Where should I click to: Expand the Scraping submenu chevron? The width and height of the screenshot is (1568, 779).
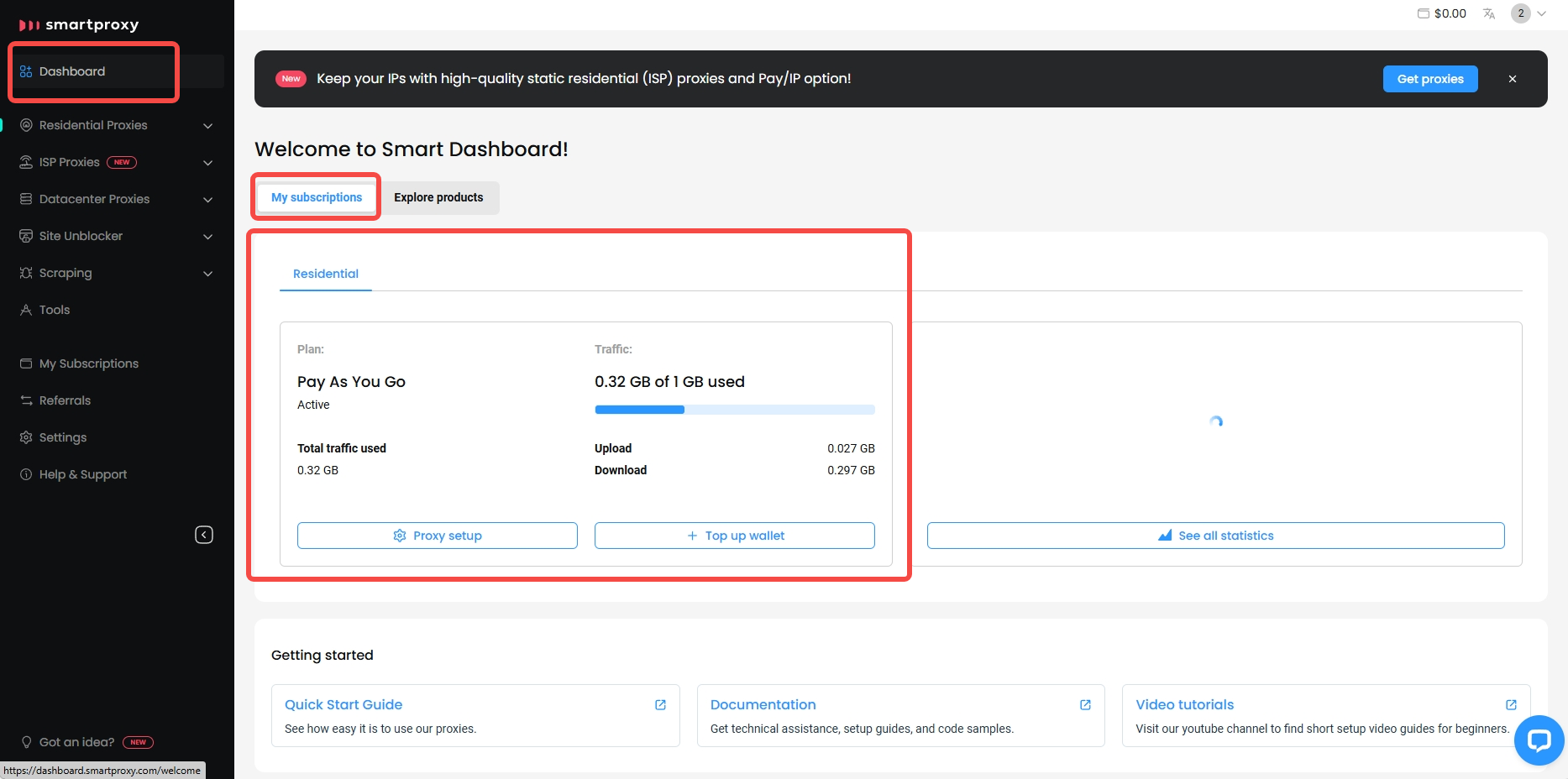tap(207, 274)
